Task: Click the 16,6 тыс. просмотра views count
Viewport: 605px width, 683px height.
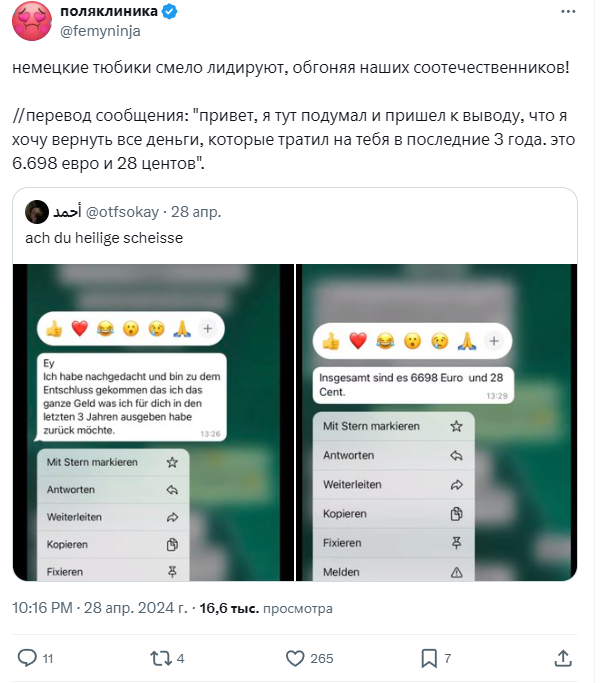Action: click(266, 608)
